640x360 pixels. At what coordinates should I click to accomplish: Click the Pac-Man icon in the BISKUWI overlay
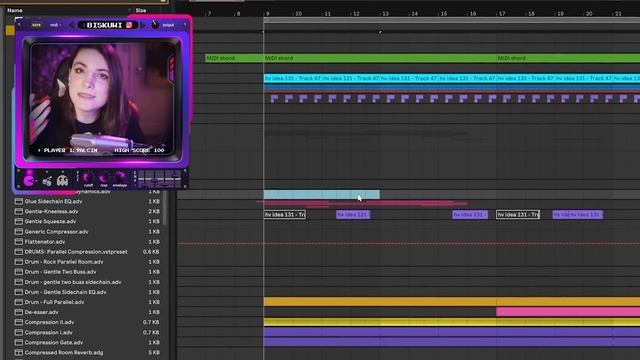pyautogui.click(x=29, y=180)
